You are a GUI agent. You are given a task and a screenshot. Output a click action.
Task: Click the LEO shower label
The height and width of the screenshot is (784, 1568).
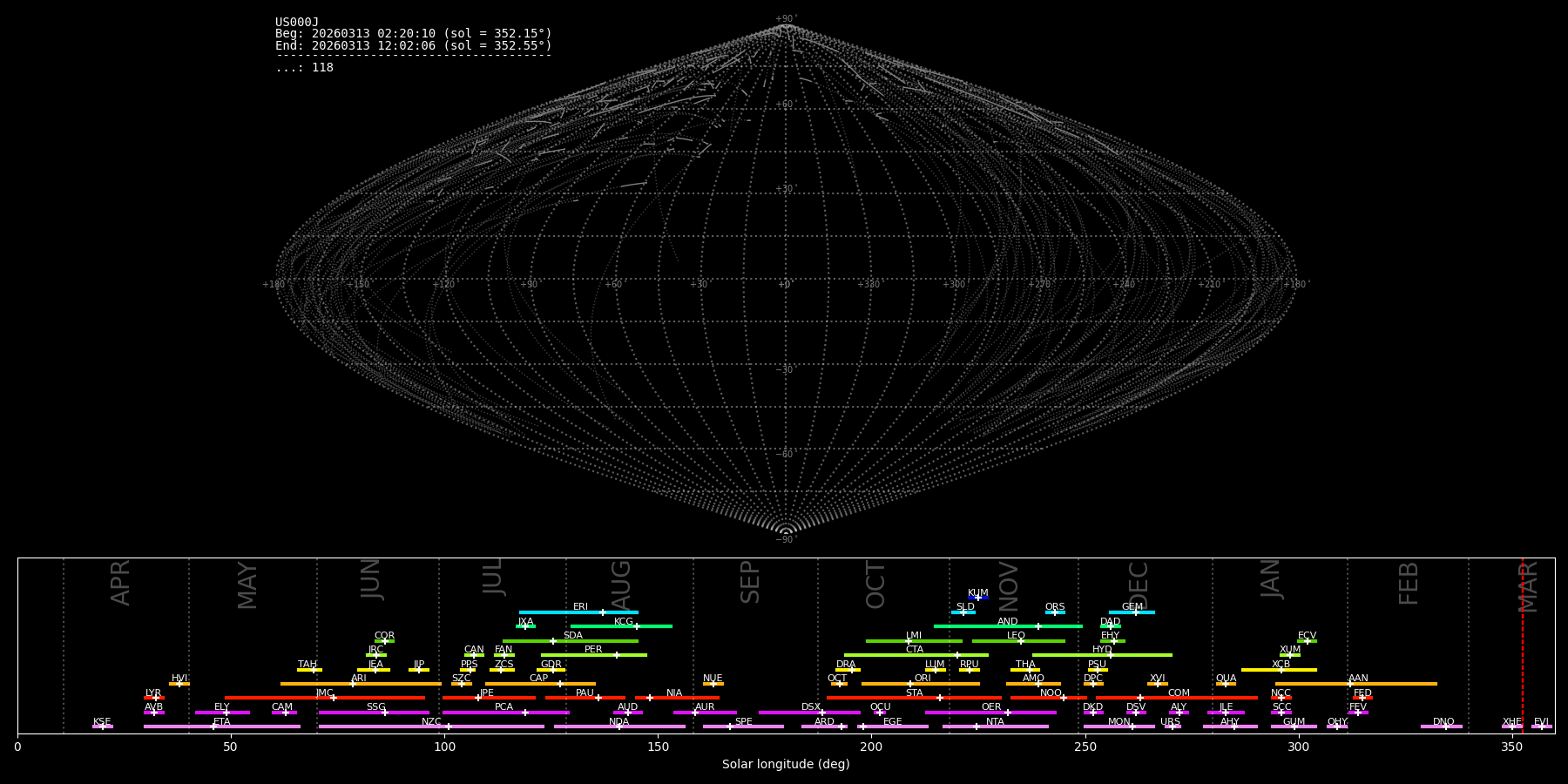coord(1017,636)
